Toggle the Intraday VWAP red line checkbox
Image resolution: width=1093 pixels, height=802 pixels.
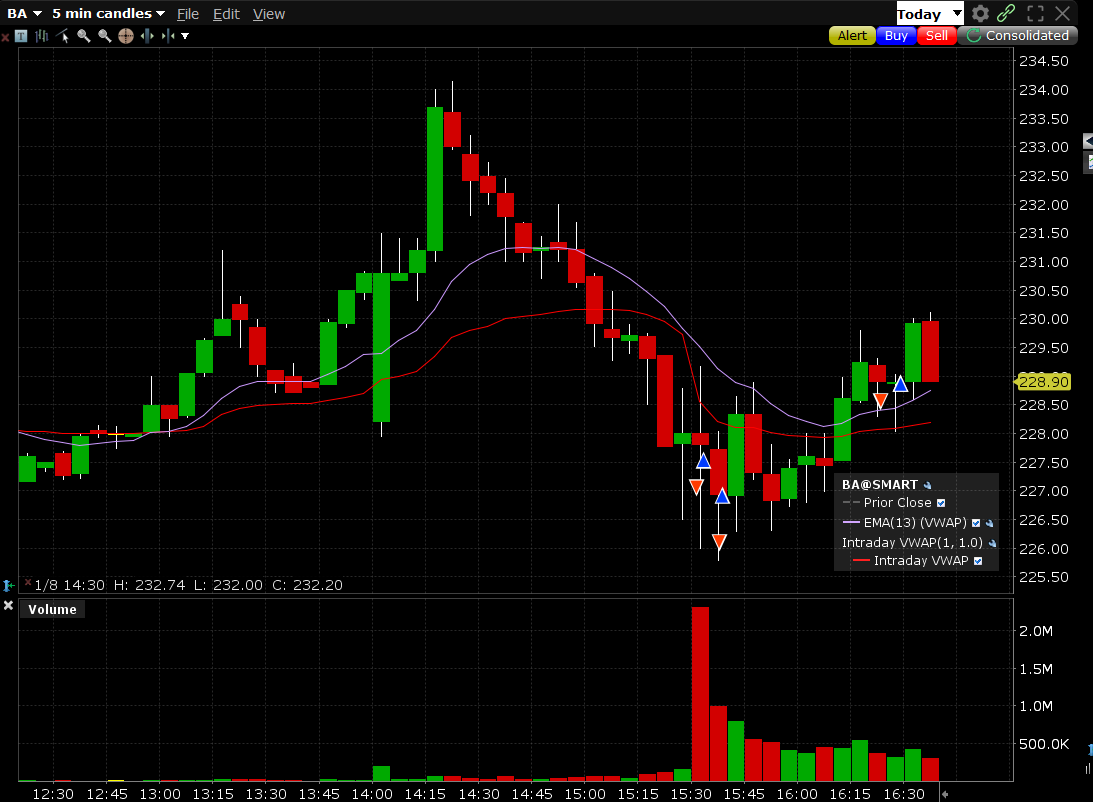(978, 561)
